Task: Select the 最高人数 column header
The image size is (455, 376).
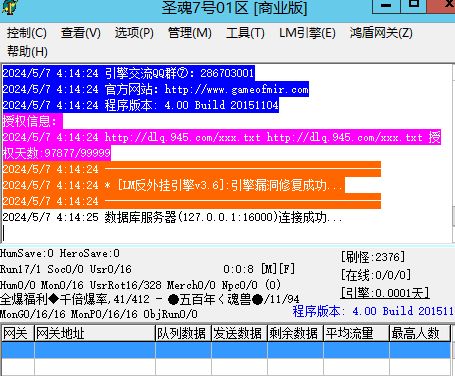Action: (420, 333)
